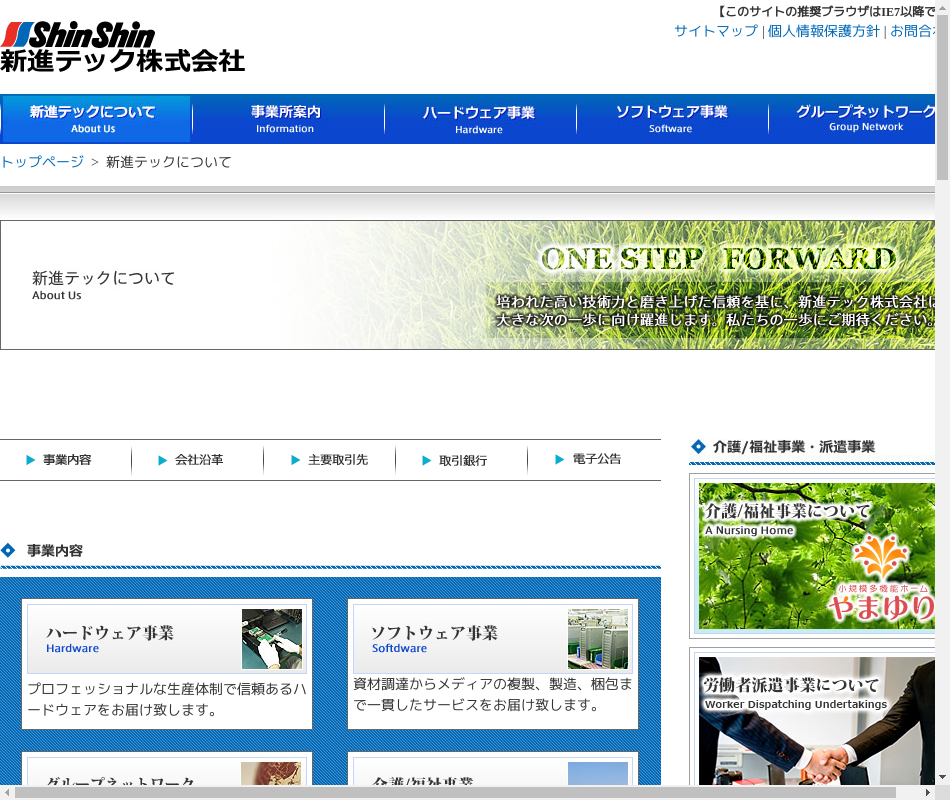Viewport: 950px width, 800px height.
Task: Select the 事業所案内 Information menu item
Action: (x=286, y=119)
